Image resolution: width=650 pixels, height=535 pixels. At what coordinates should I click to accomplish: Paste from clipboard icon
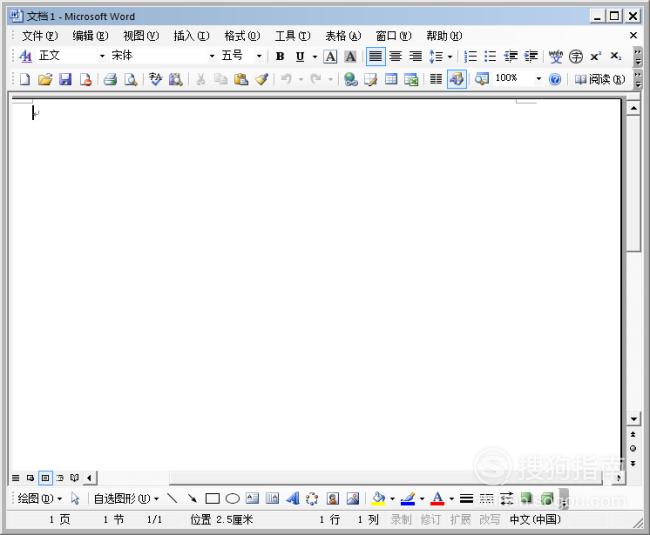coord(241,79)
